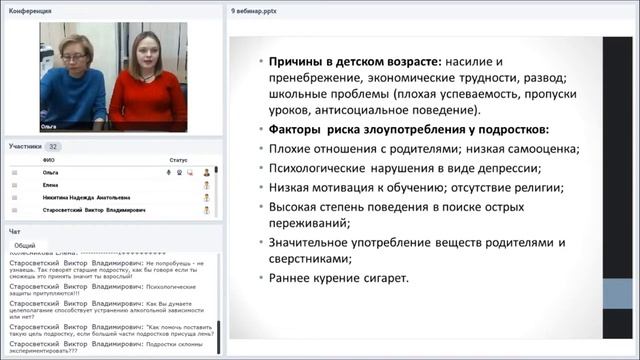Select participant name Ольга in list
Screen dimensions: 640x360
coord(50,173)
